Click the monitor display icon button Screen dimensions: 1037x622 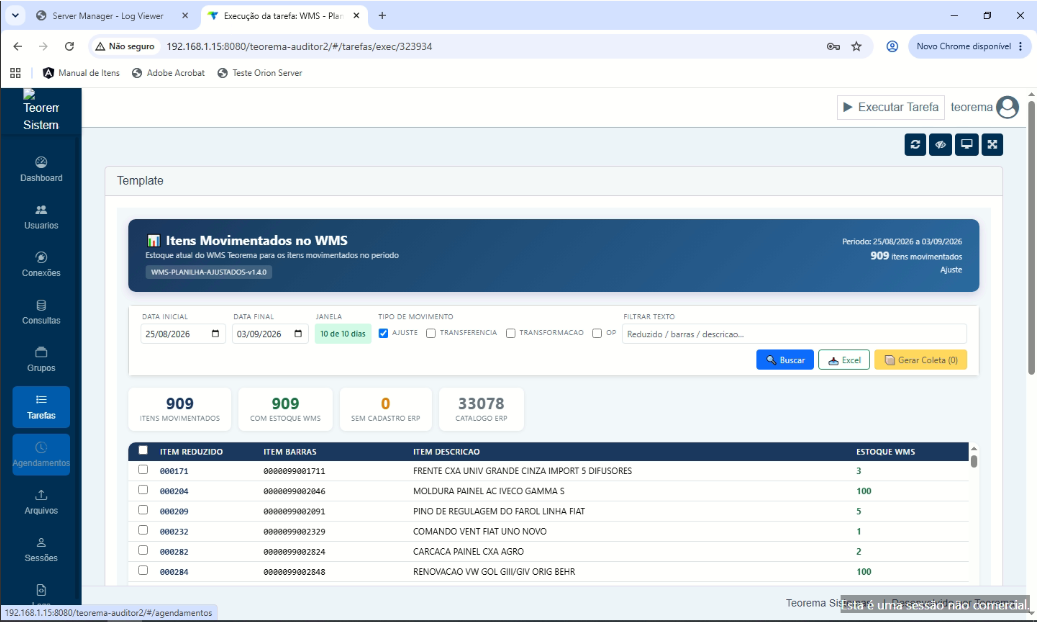[966, 144]
